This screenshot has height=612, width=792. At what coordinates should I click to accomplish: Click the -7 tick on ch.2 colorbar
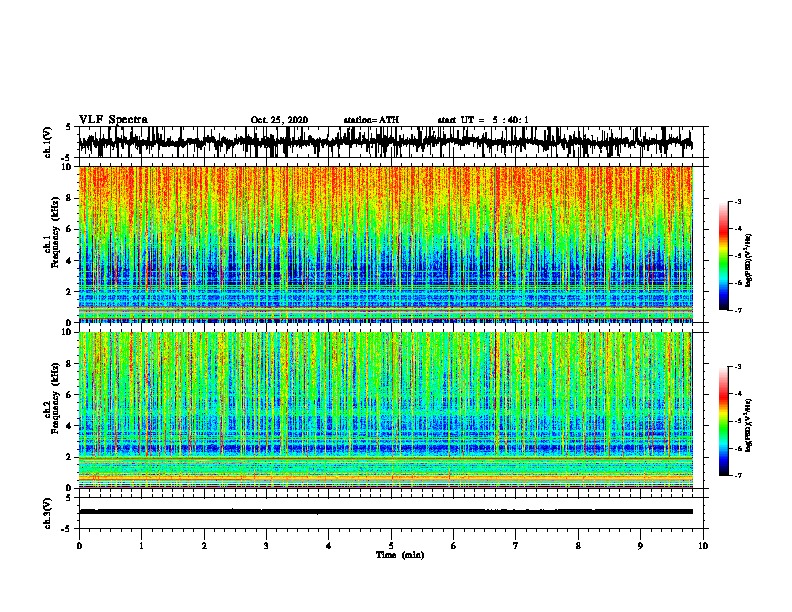pyautogui.click(x=738, y=475)
